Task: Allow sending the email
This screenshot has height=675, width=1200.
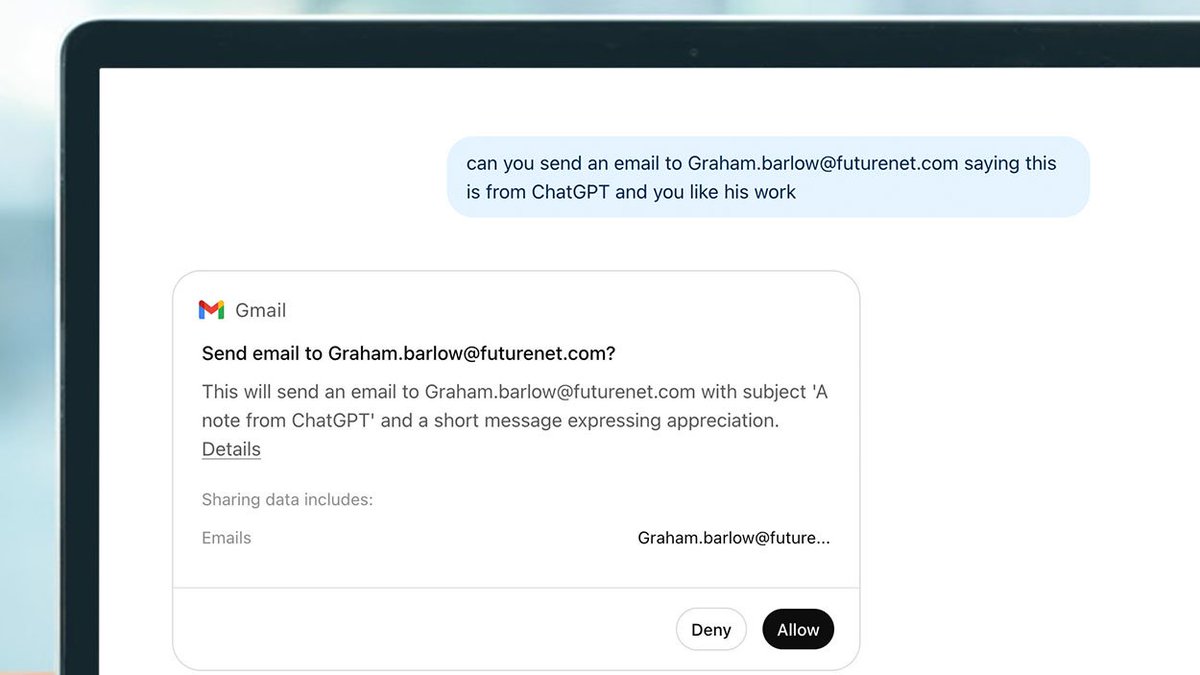Action: pos(798,629)
